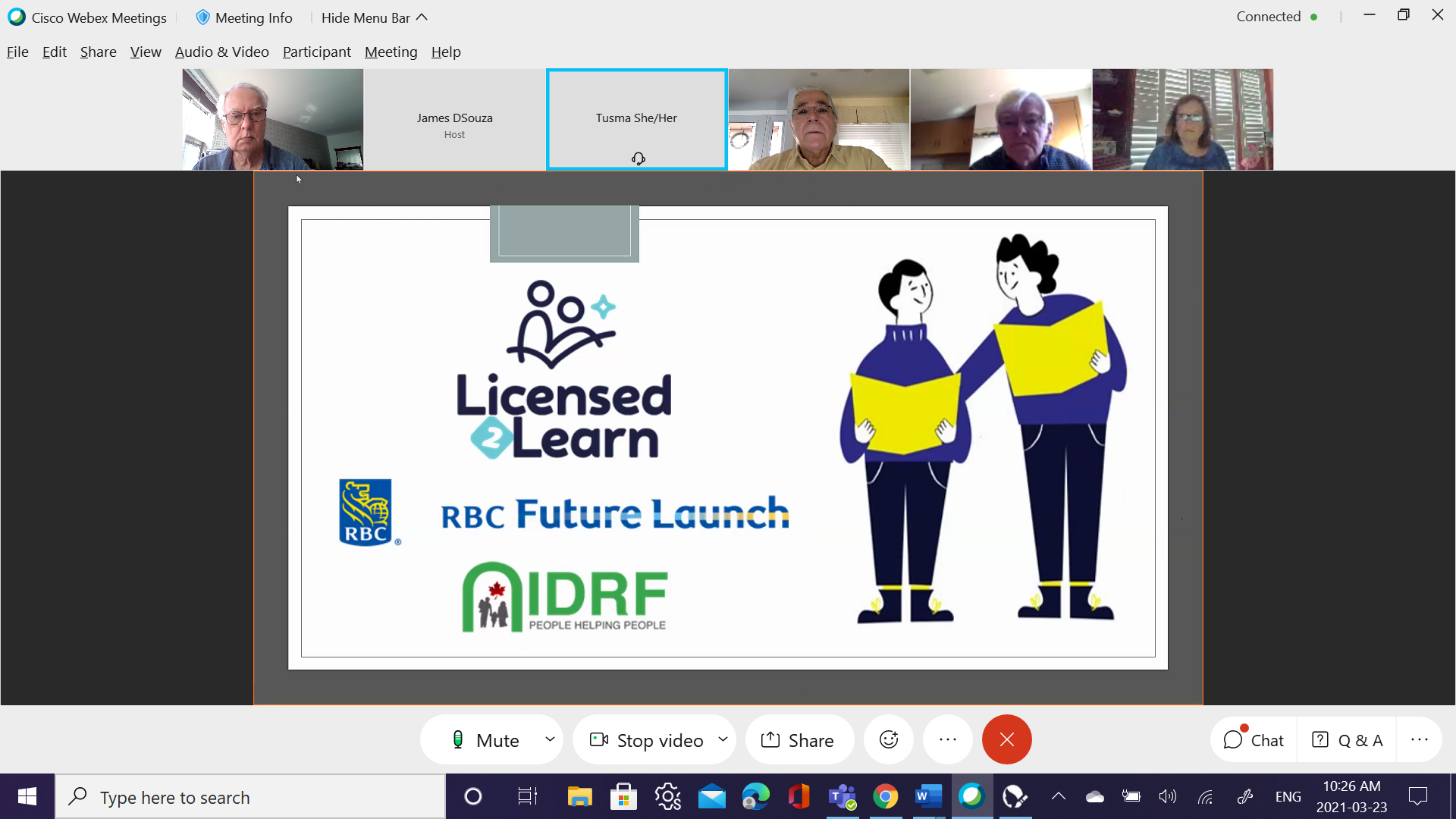Stop video camera
Viewport: 1456px width, 819px height.
coord(647,740)
